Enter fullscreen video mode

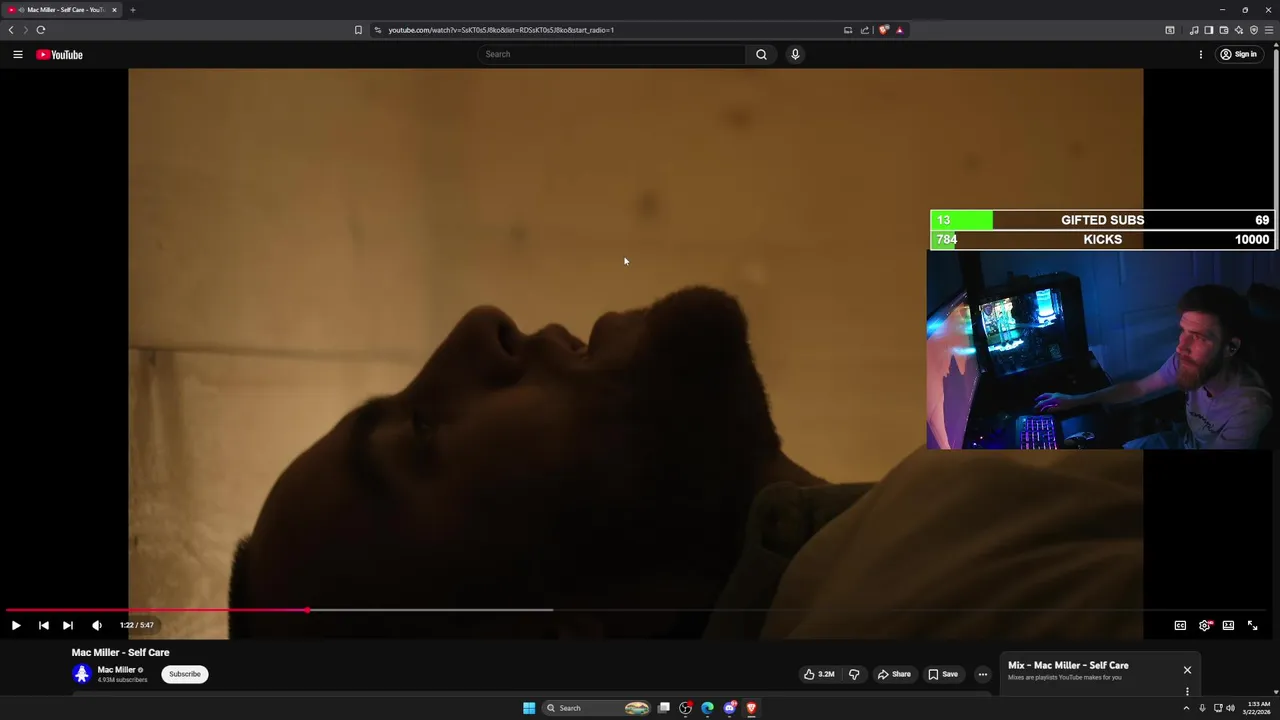1252,625
